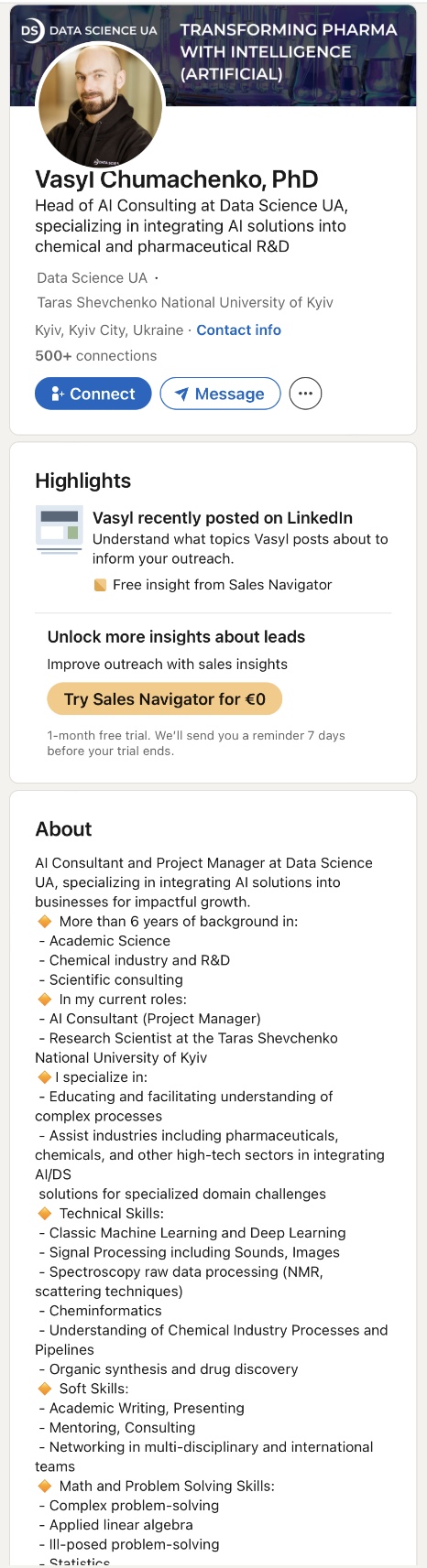Open the Contact info link
427x1568 pixels.
(238, 330)
